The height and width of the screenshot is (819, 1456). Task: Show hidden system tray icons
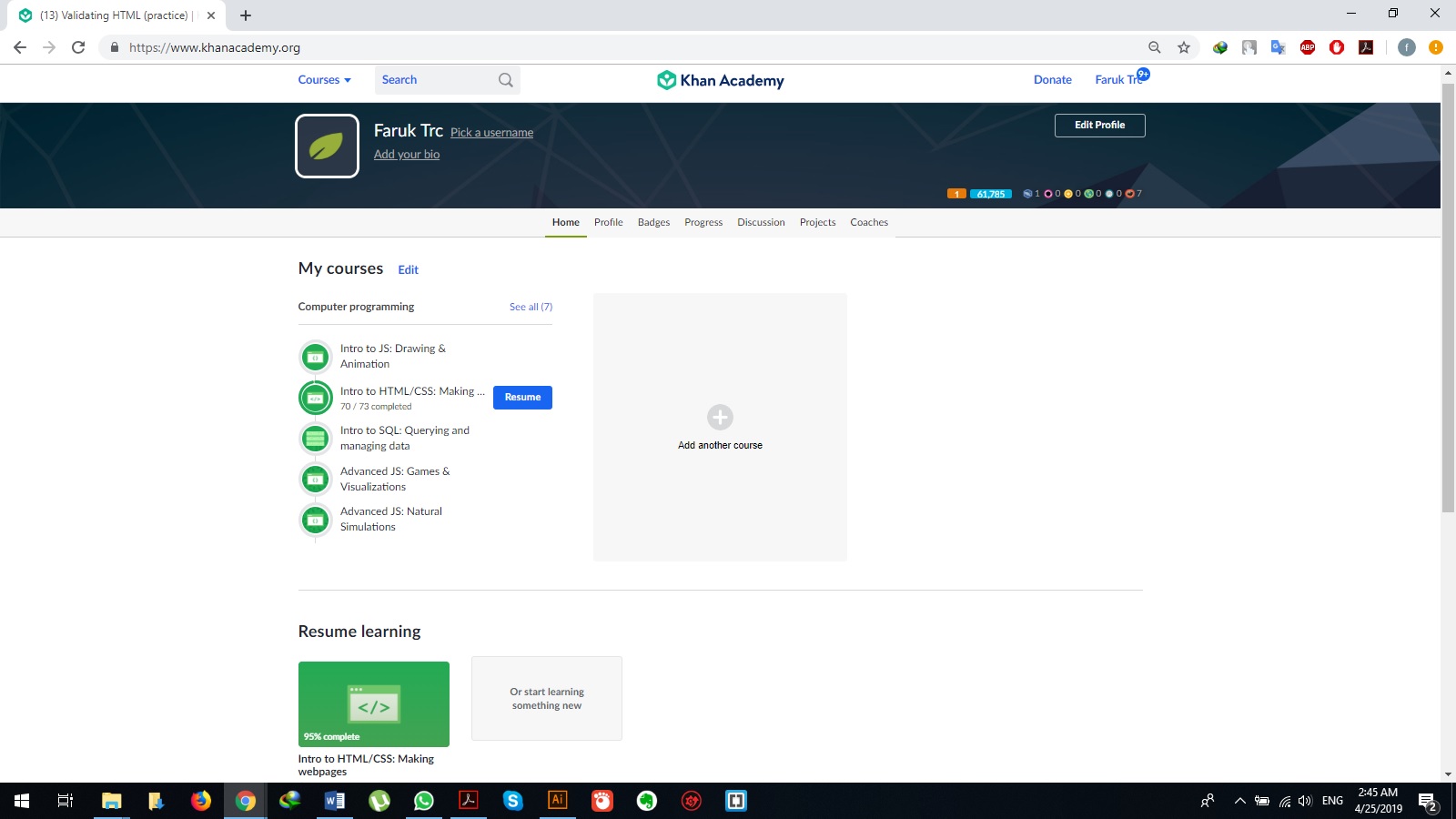pyautogui.click(x=1239, y=801)
